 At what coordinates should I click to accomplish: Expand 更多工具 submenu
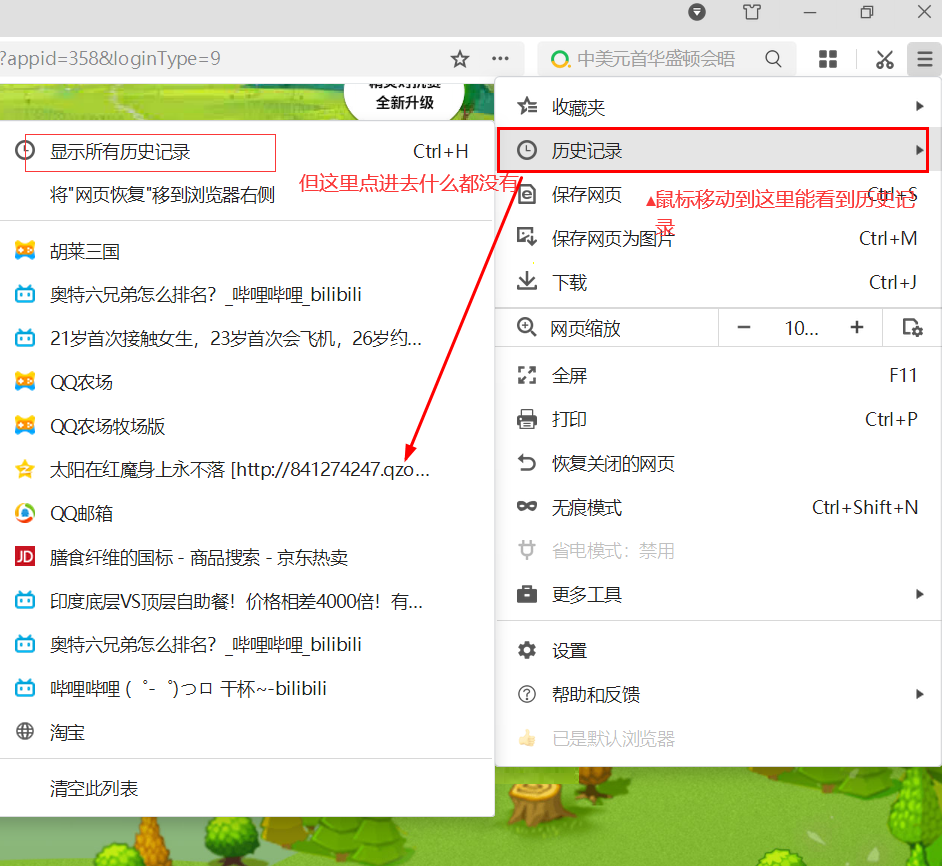[x=719, y=594]
